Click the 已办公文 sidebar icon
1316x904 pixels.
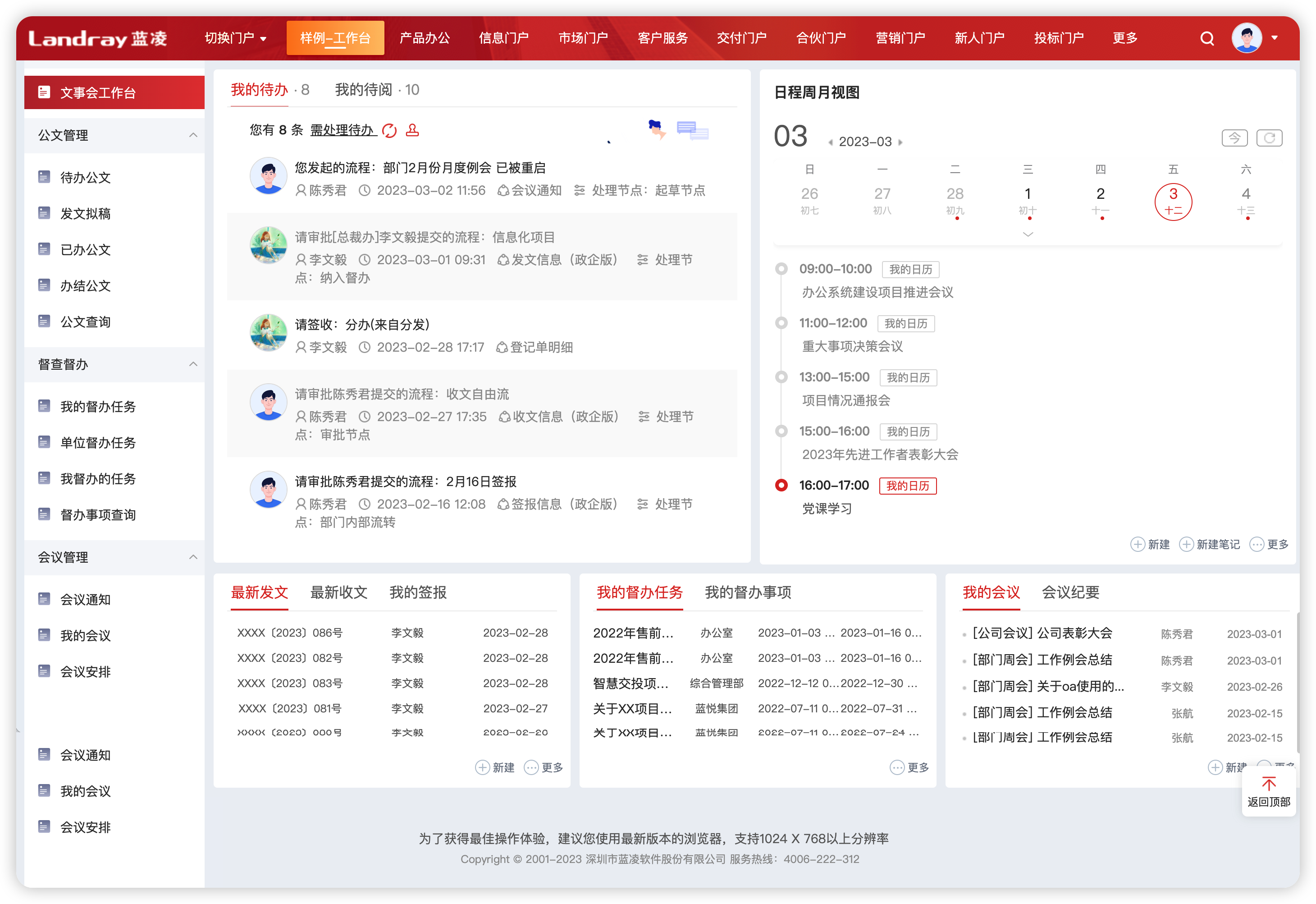click(x=44, y=249)
